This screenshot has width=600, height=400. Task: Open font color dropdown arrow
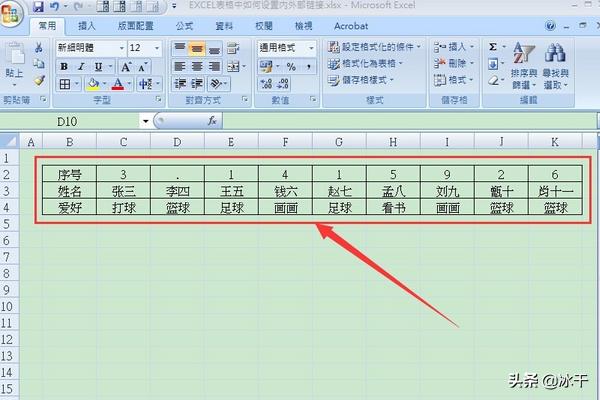[129, 84]
